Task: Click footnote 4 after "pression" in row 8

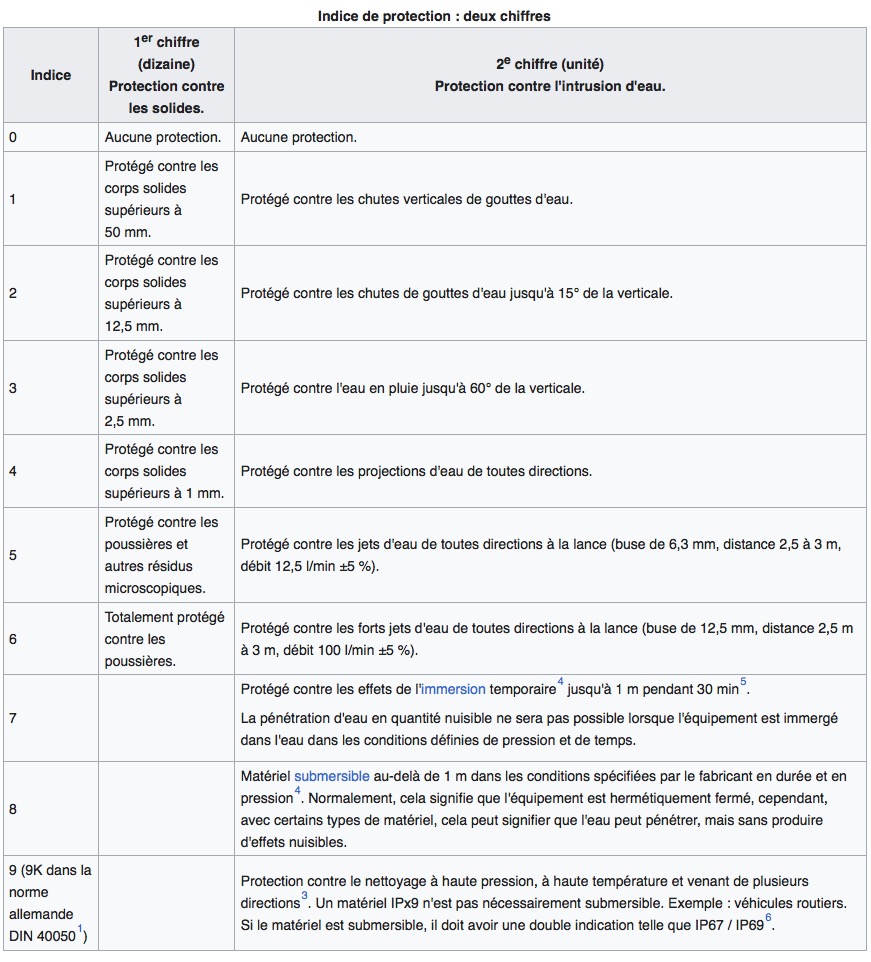Action: (297, 793)
